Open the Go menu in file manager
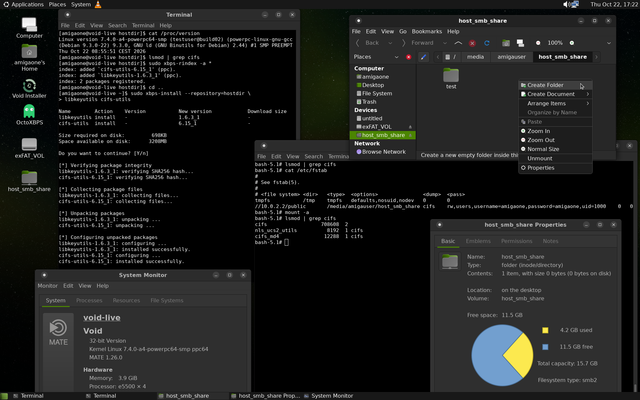Image resolution: width=640 pixels, height=400 pixels. pos(403,31)
